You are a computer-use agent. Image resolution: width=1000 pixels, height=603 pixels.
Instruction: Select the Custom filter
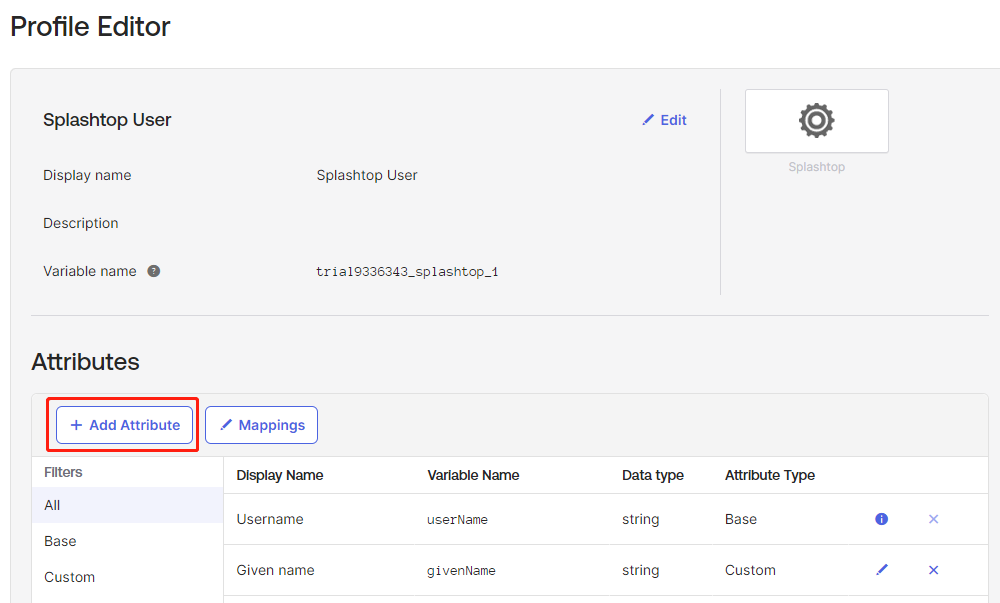pyautogui.click(x=128, y=577)
